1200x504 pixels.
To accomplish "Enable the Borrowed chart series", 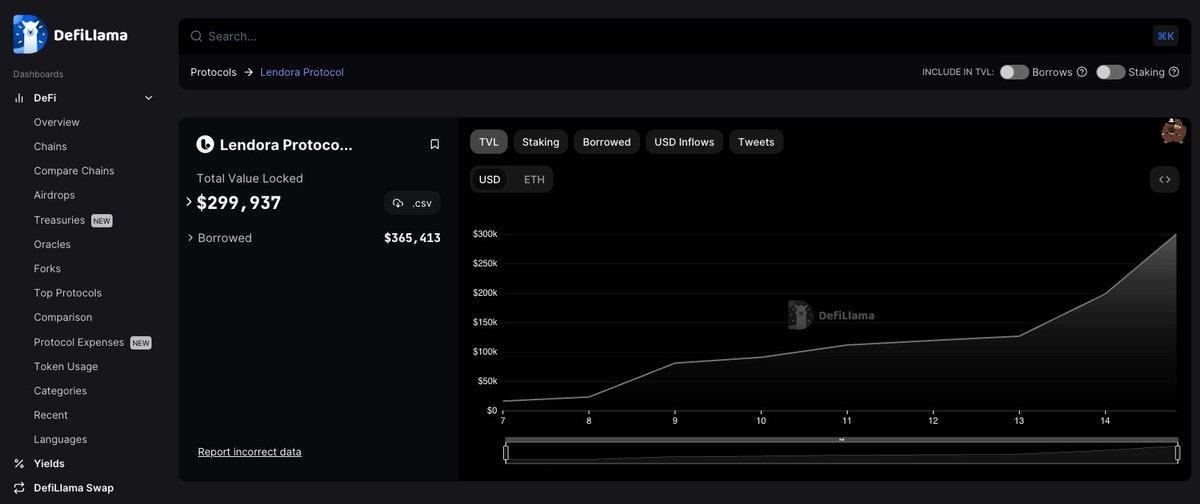I will point(607,142).
